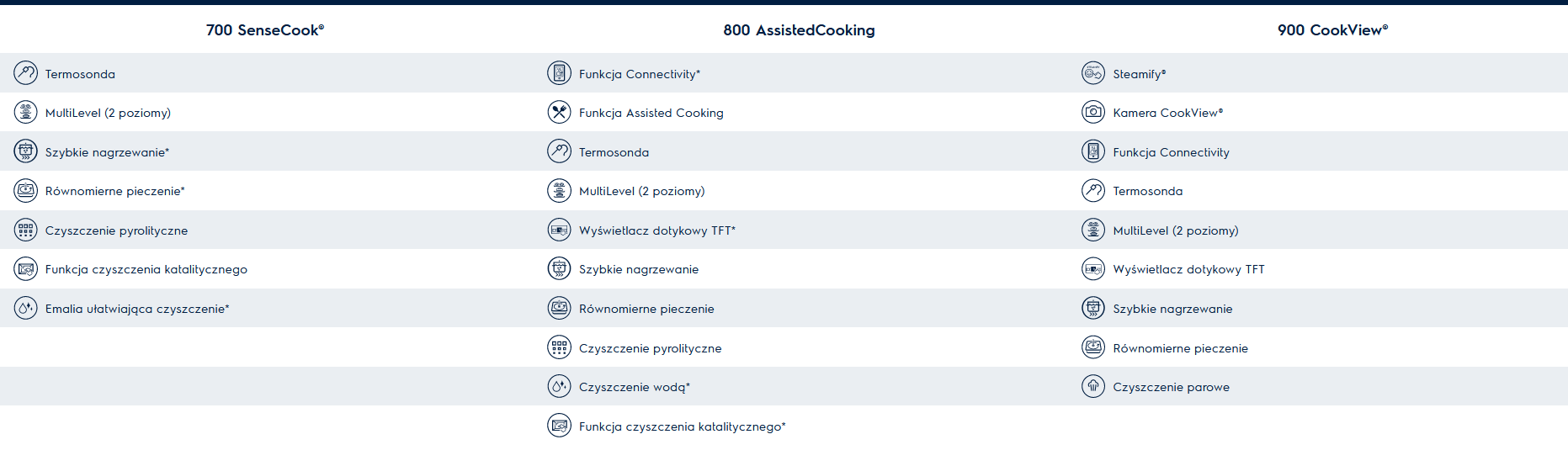Click MultiLevel icon in the 800 AssistedCooking column
This screenshot has height=466, width=1568.
point(560,191)
